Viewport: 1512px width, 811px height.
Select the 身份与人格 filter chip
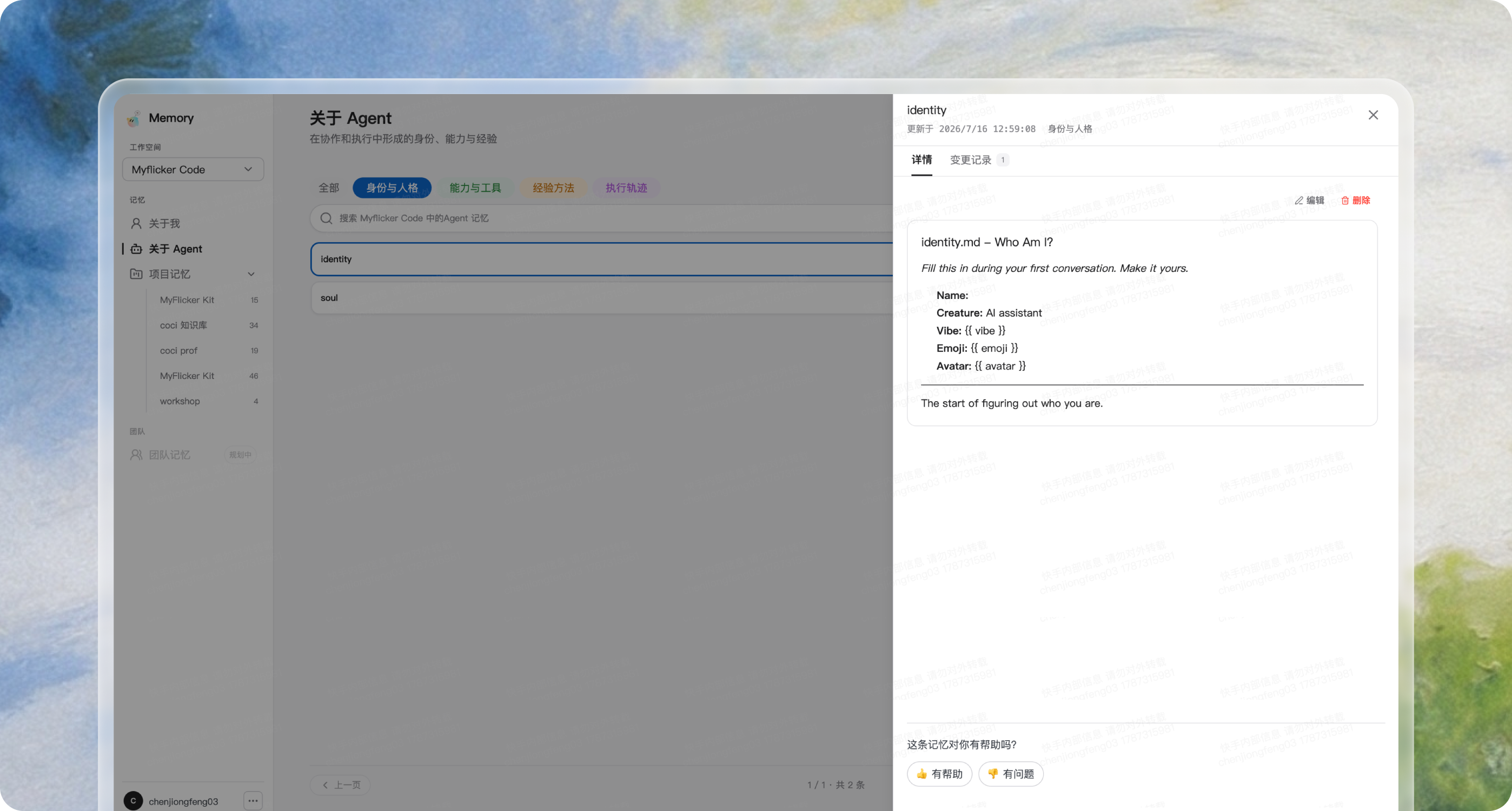point(392,188)
